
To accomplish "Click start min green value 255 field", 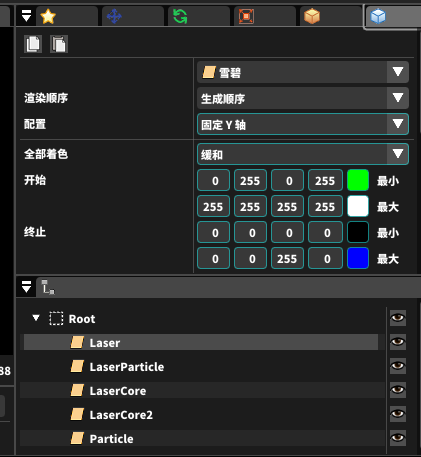I will [x=250, y=180].
